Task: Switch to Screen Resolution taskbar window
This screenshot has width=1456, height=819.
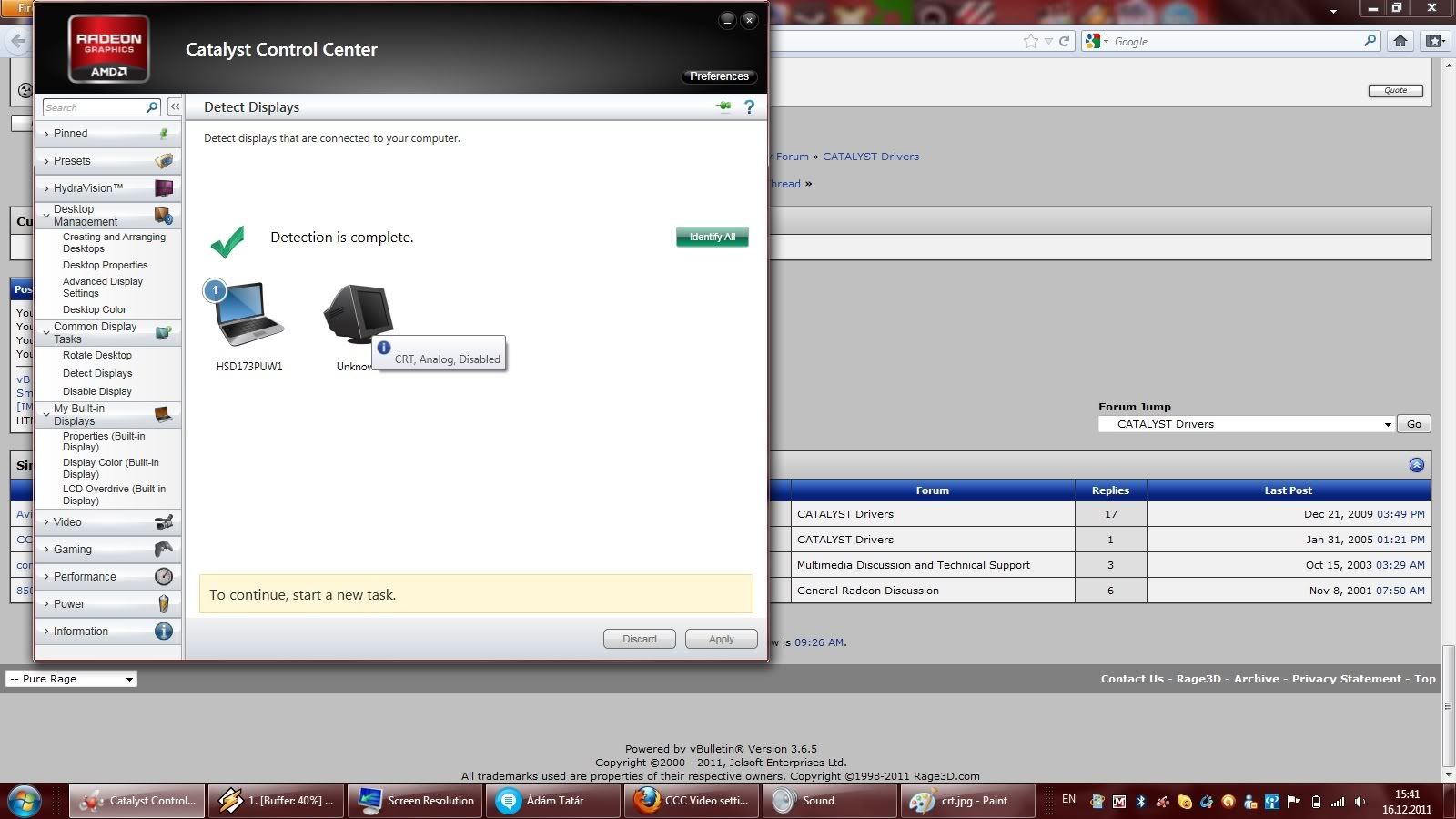Action: coord(417,801)
